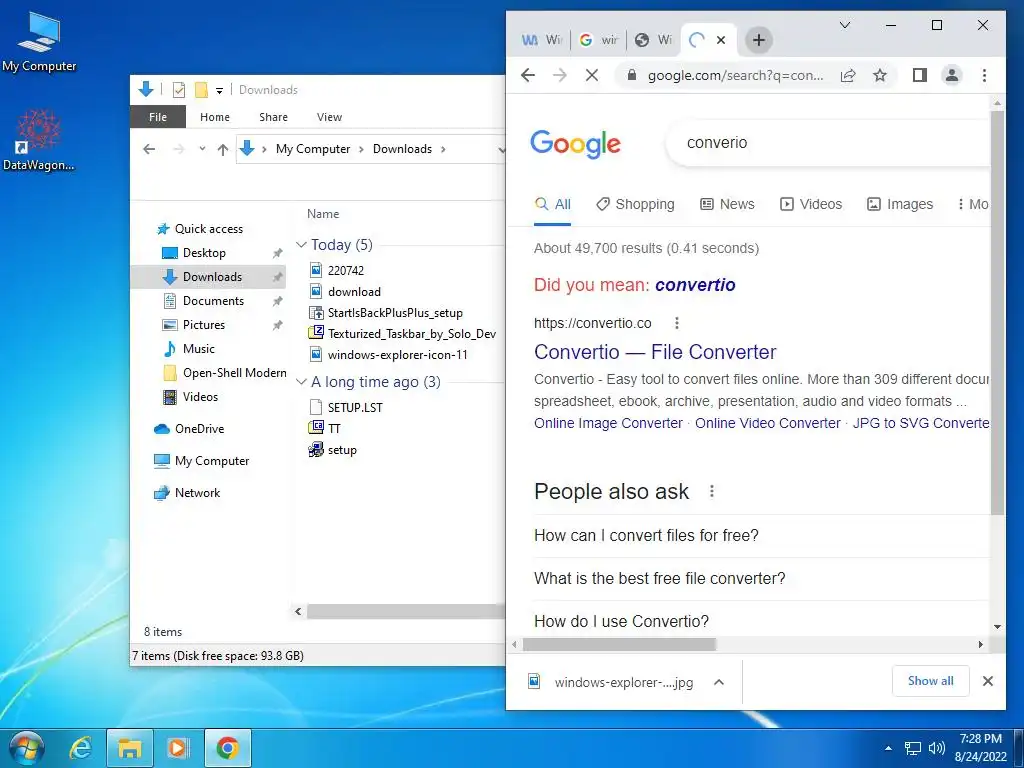Click Explorer up-one-level arrow
Viewport: 1024px width, 768px height.
tap(223, 150)
